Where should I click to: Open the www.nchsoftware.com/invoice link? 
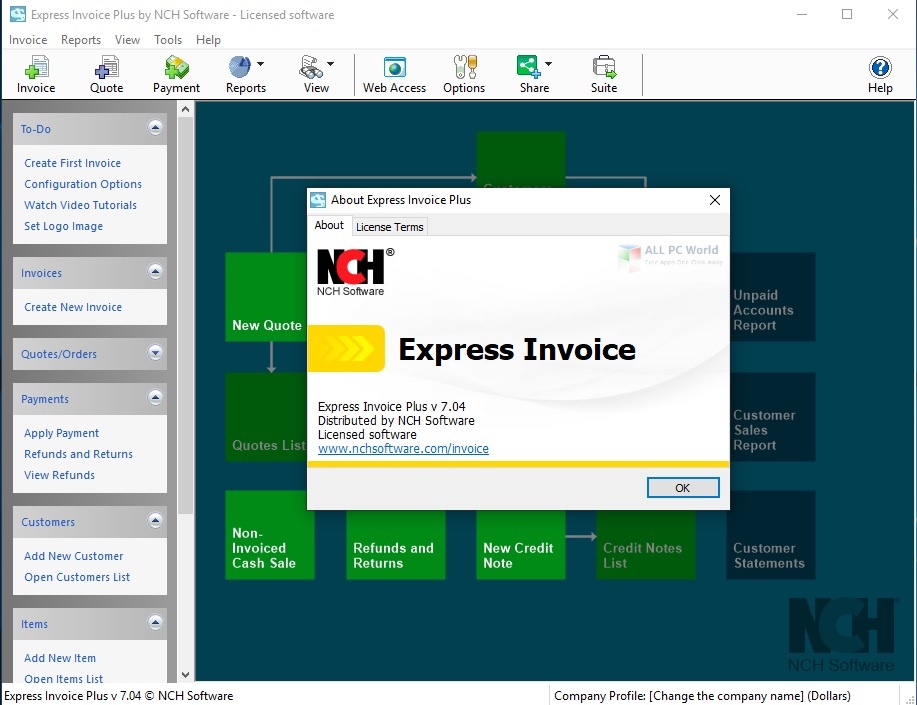[403, 449]
